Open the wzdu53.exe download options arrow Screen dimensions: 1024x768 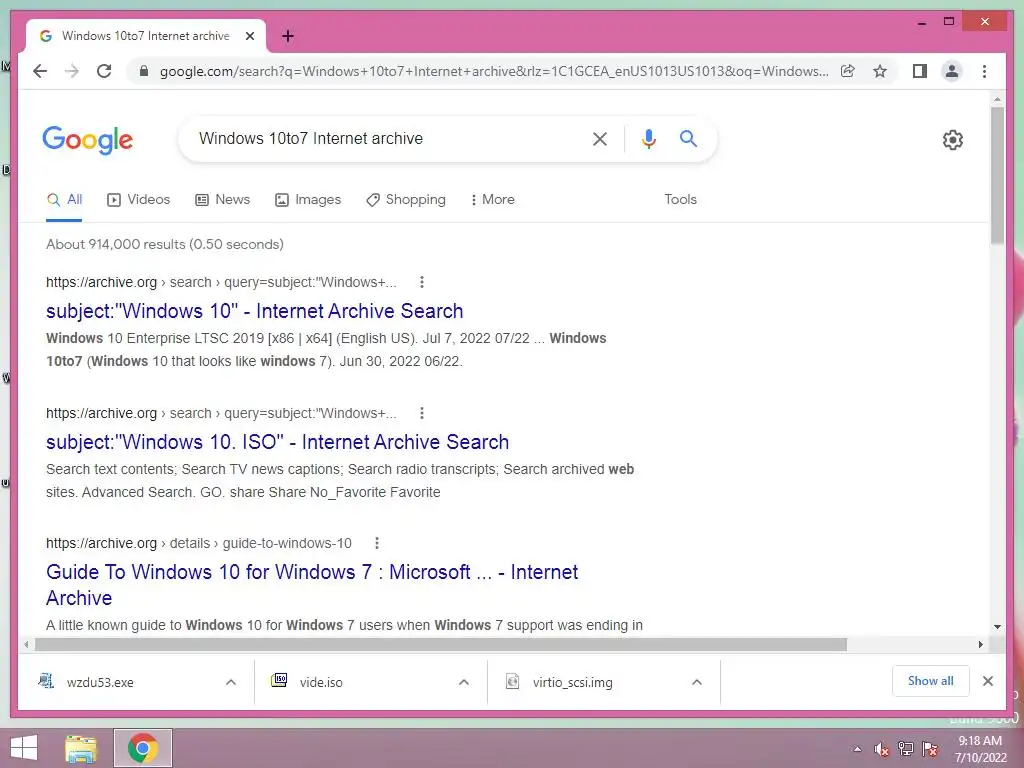click(x=231, y=682)
